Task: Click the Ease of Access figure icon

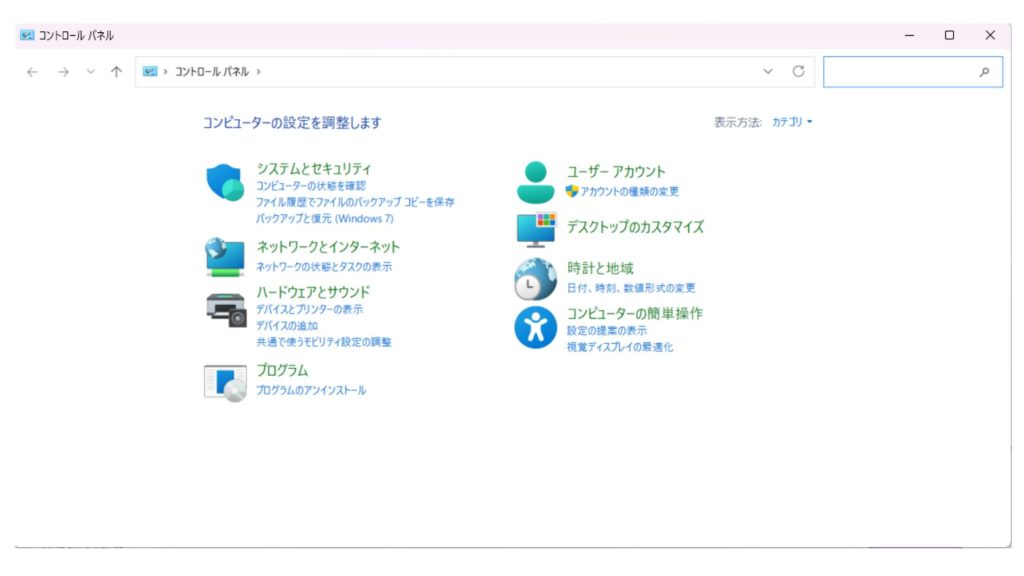Action: point(536,327)
